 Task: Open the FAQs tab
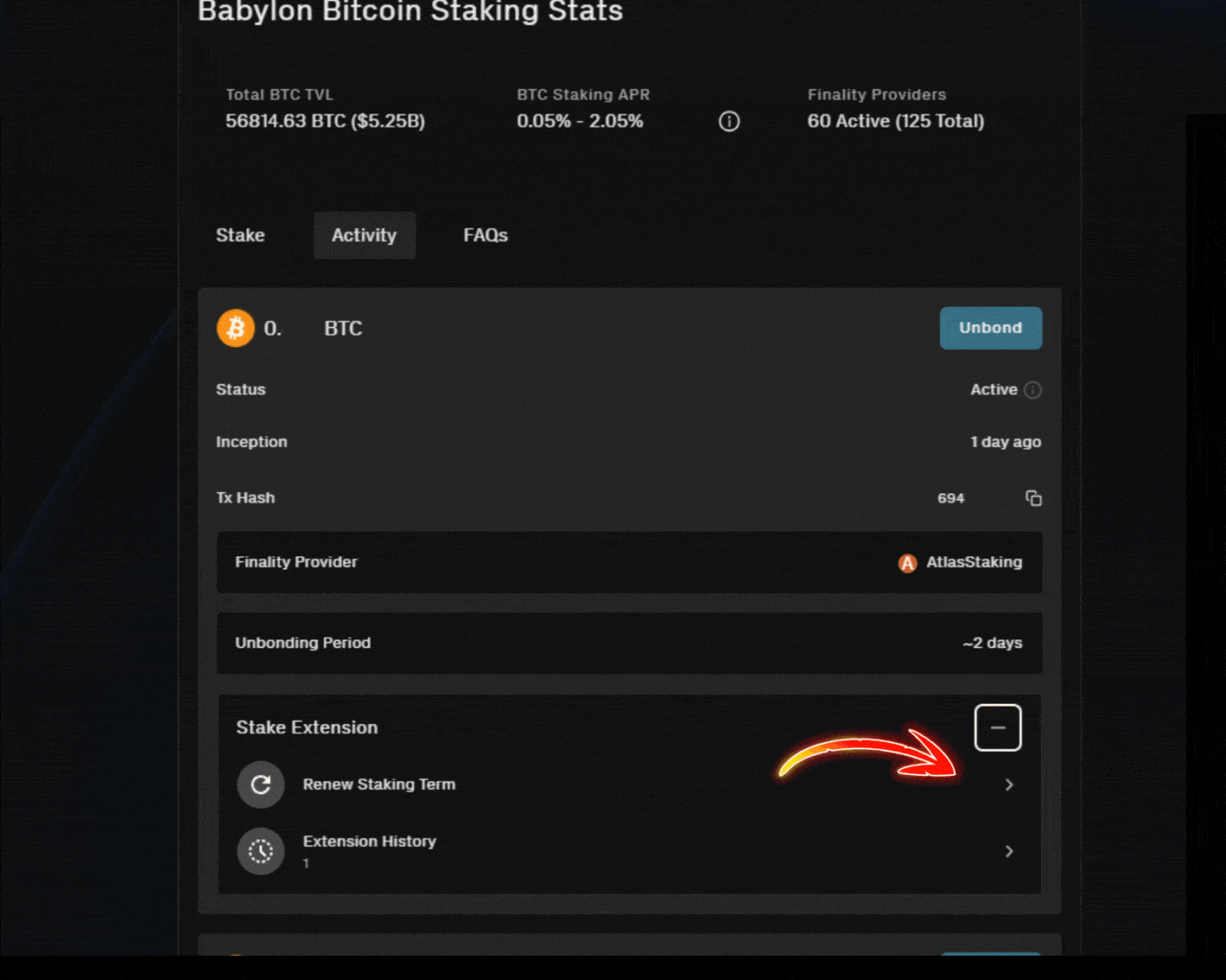pyautogui.click(x=485, y=235)
